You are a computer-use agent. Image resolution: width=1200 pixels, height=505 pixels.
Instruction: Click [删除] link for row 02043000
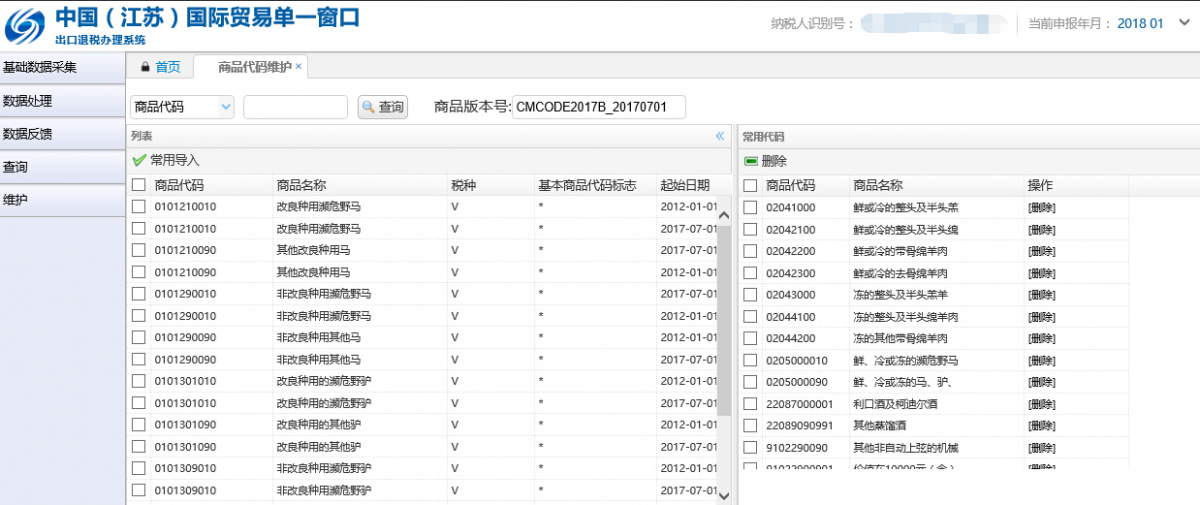[1041, 295]
